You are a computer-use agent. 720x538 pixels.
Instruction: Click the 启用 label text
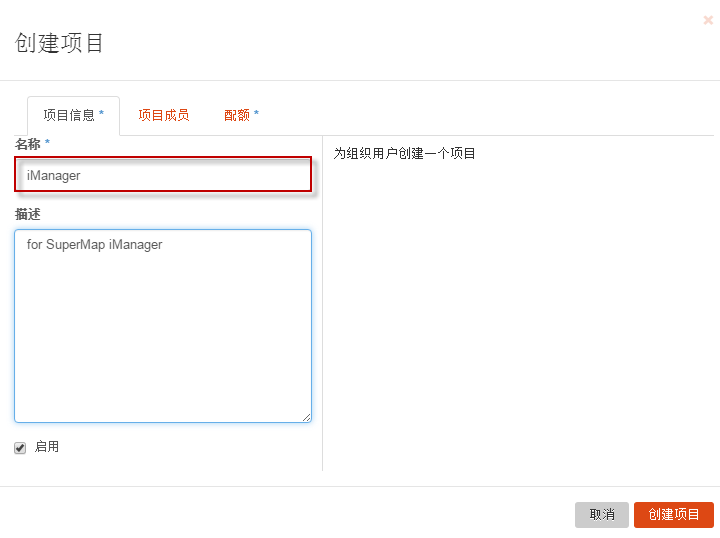[47, 447]
